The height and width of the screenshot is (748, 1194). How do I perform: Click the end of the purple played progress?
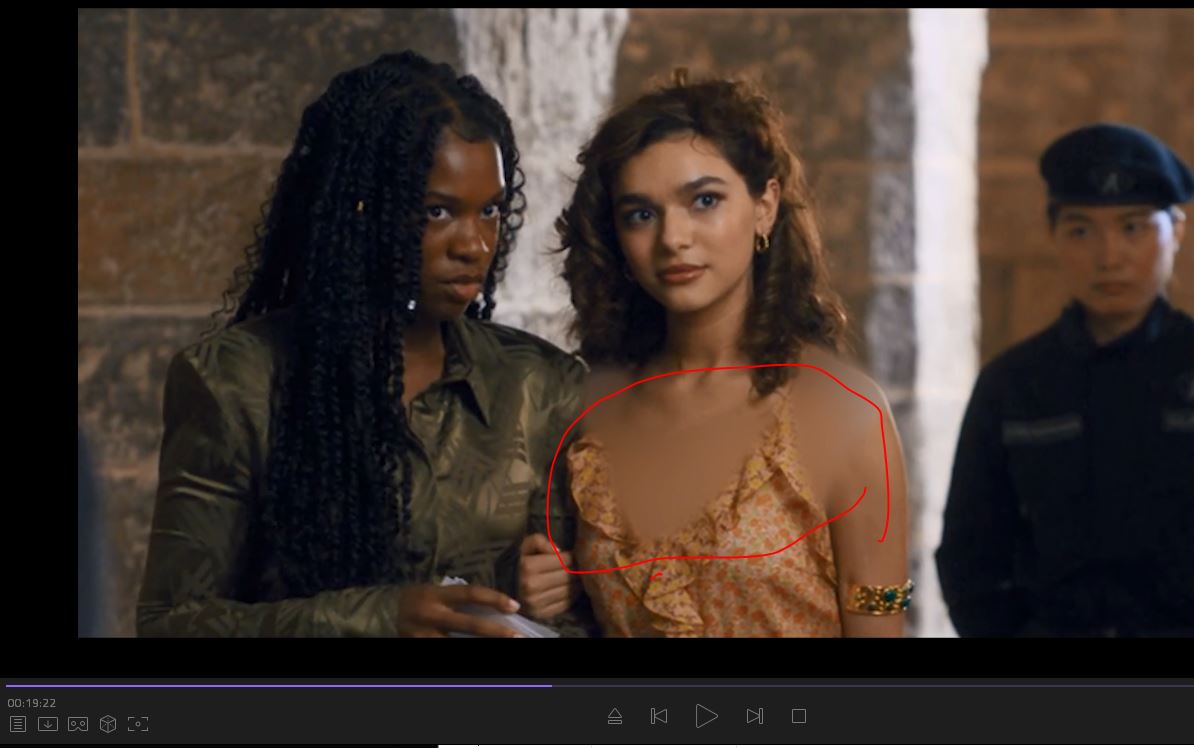[550, 686]
